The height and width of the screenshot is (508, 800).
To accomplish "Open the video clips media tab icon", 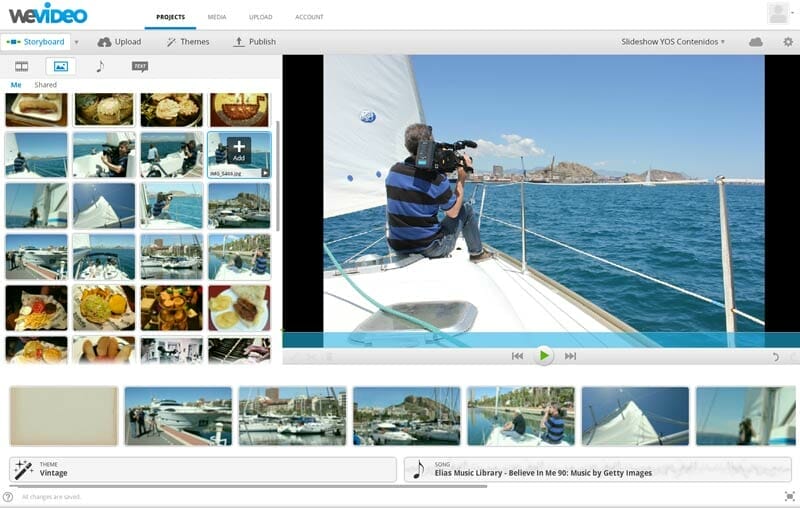I will click(x=21, y=66).
